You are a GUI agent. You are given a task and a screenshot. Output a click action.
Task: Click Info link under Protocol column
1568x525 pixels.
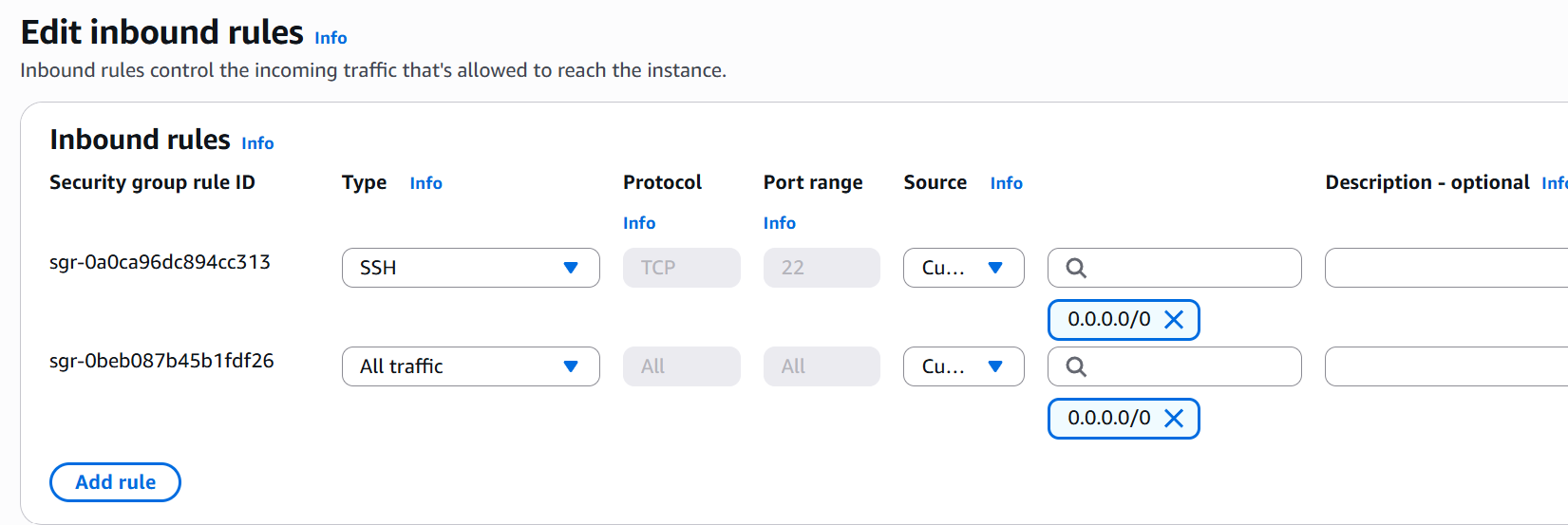(639, 223)
